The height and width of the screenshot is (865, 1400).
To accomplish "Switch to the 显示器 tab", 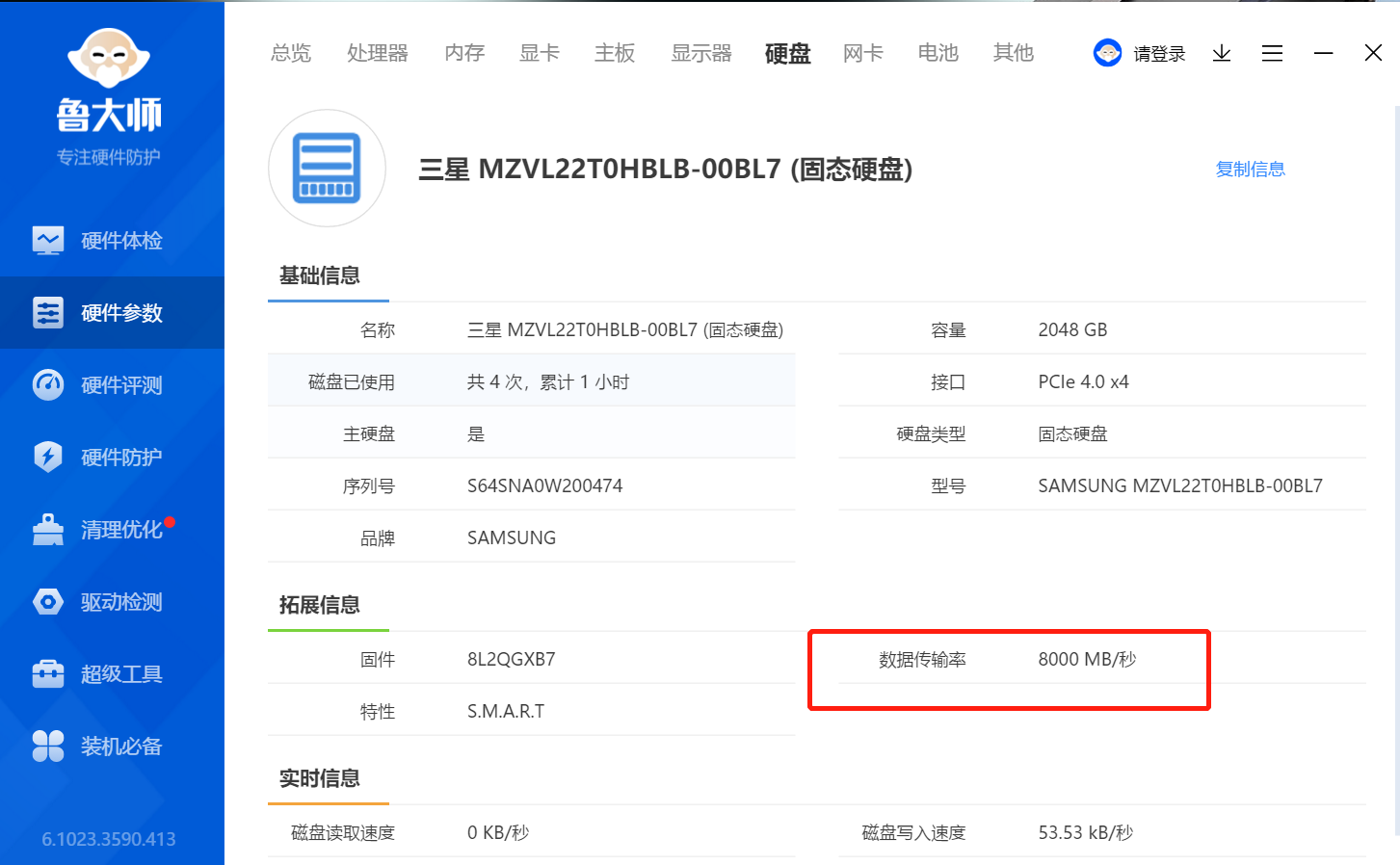I will (x=701, y=53).
